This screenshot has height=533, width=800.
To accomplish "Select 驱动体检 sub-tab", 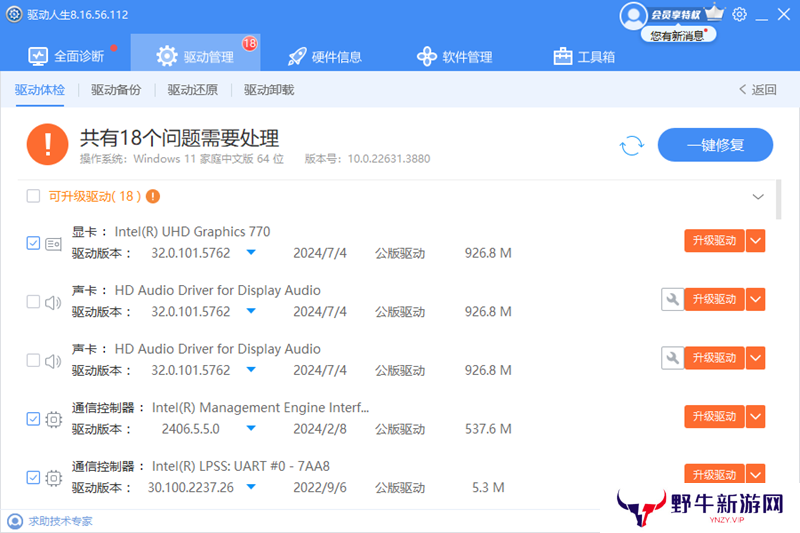I will 40,90.
